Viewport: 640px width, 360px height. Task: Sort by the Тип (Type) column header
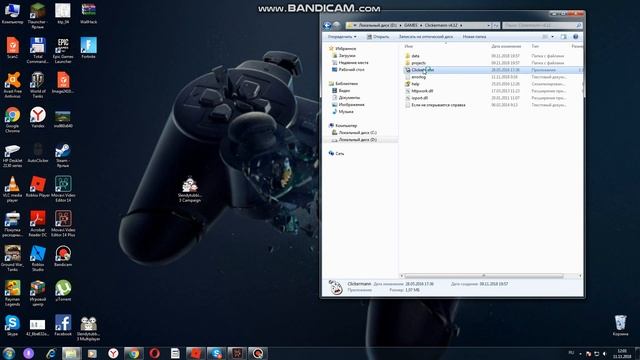click(535, 47)
